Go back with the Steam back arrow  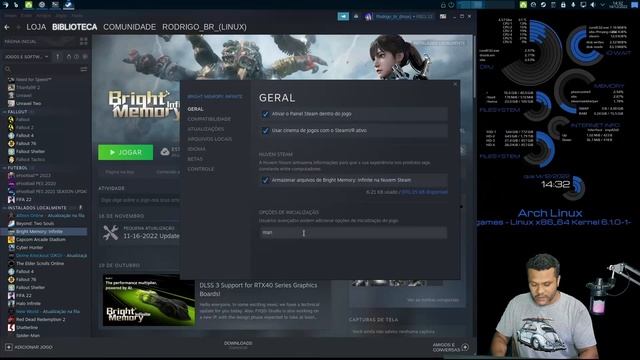coord(7,27)
